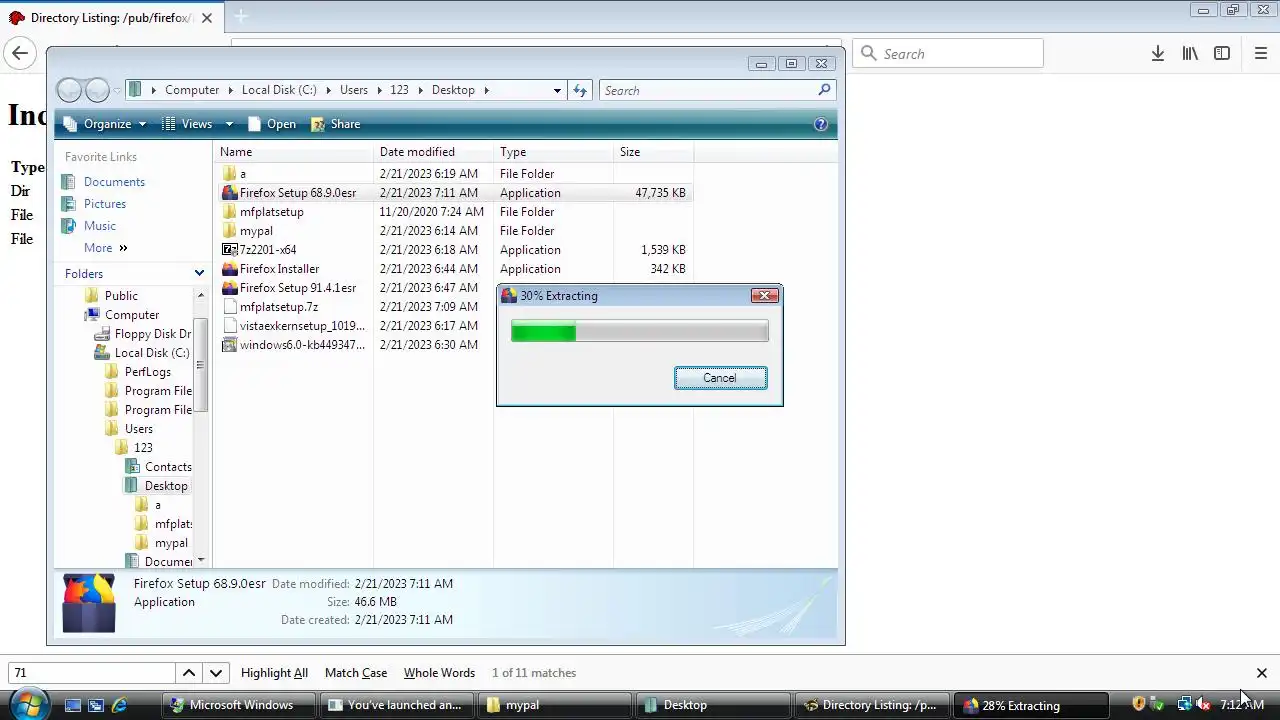Image resolution: width=1280 pixels, height=720 pixels.
Task: Click the extraction progress bar
Action: click(x=640, y=332)
